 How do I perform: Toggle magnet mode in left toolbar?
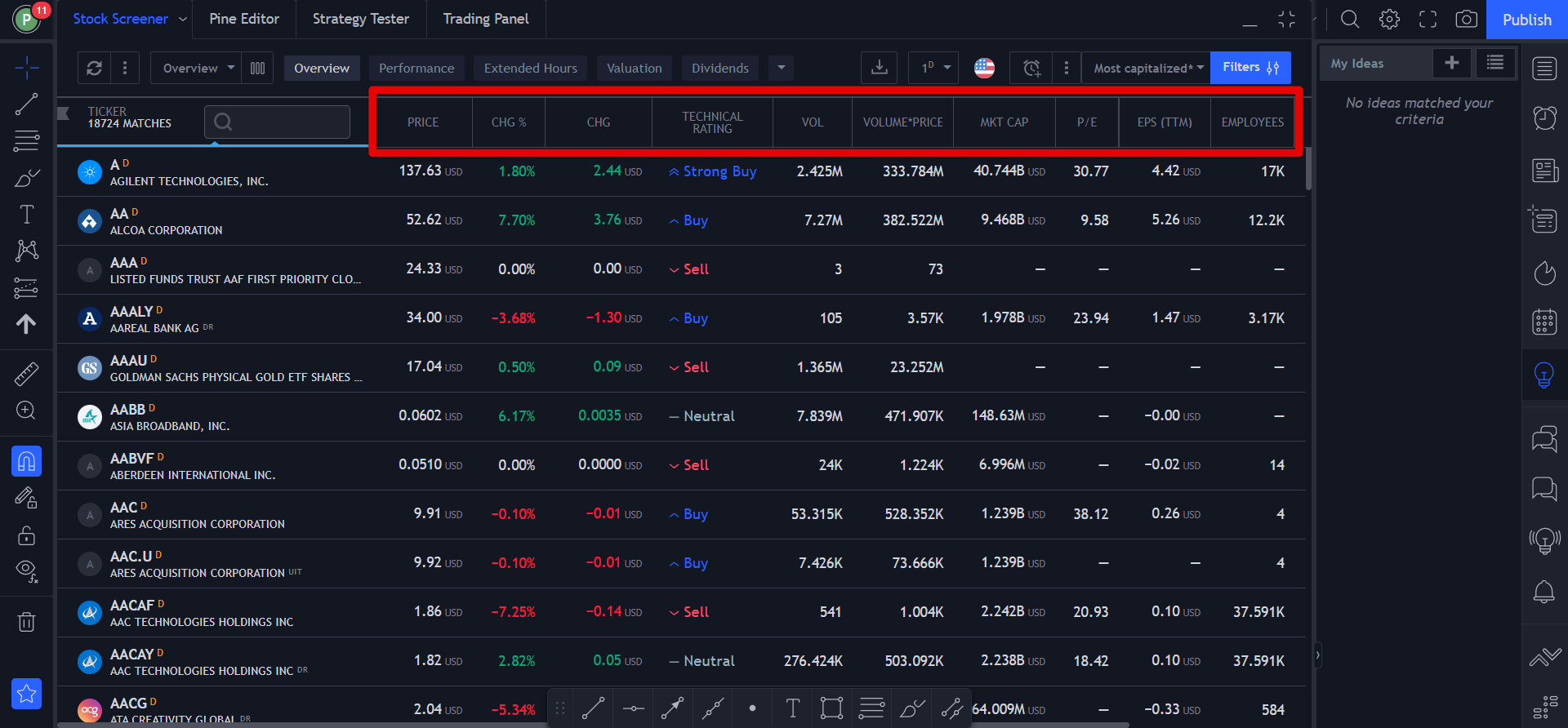tap(26, 461)
